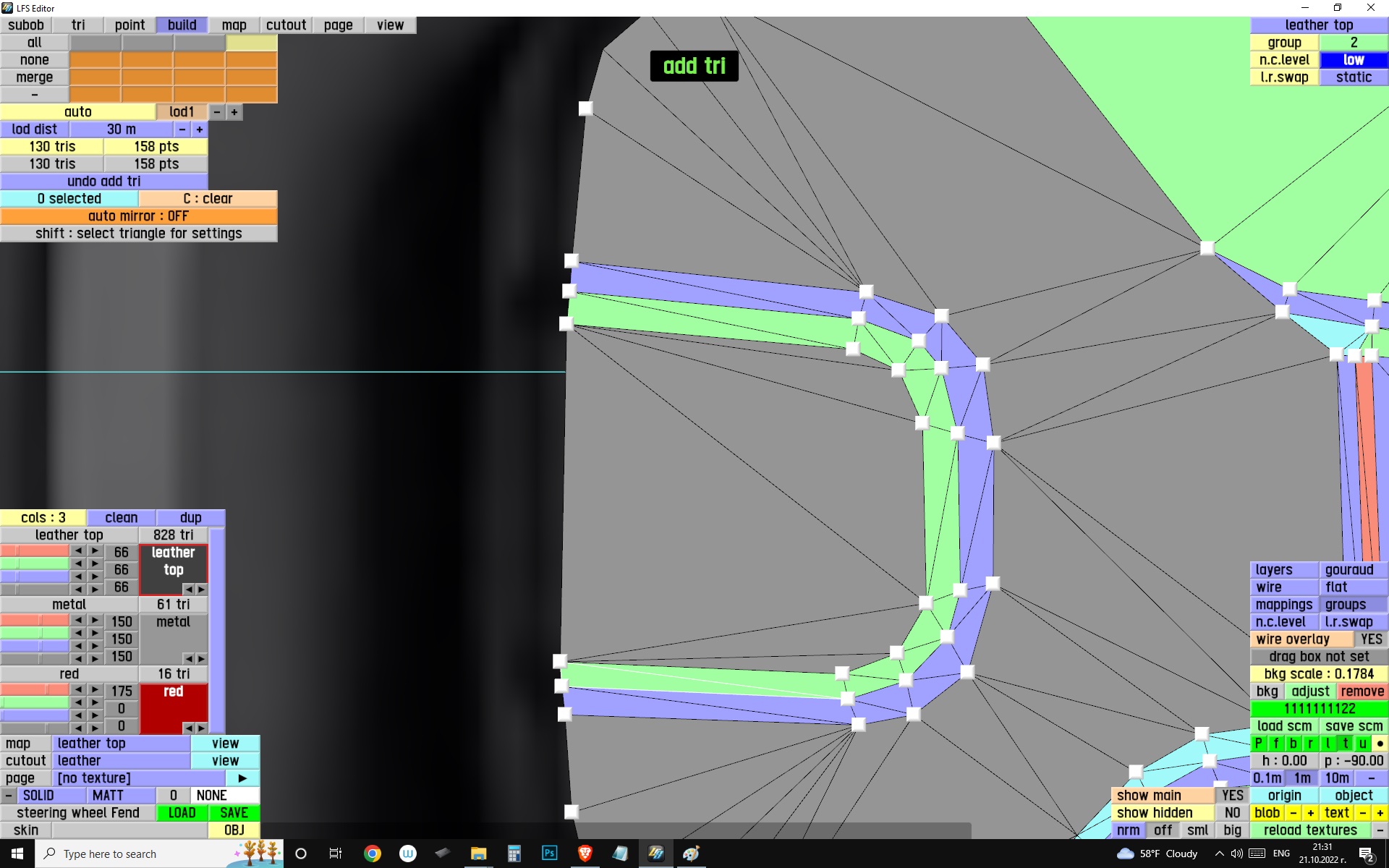Click the bkg scale value field
1389x868 pixels.
1318,674
